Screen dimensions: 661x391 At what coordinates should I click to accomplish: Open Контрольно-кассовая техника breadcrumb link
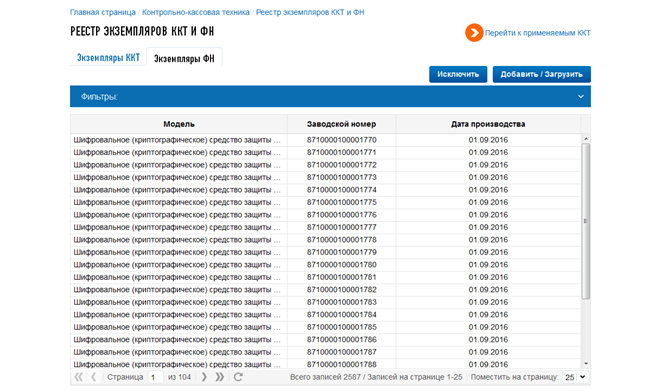(196, 12)
